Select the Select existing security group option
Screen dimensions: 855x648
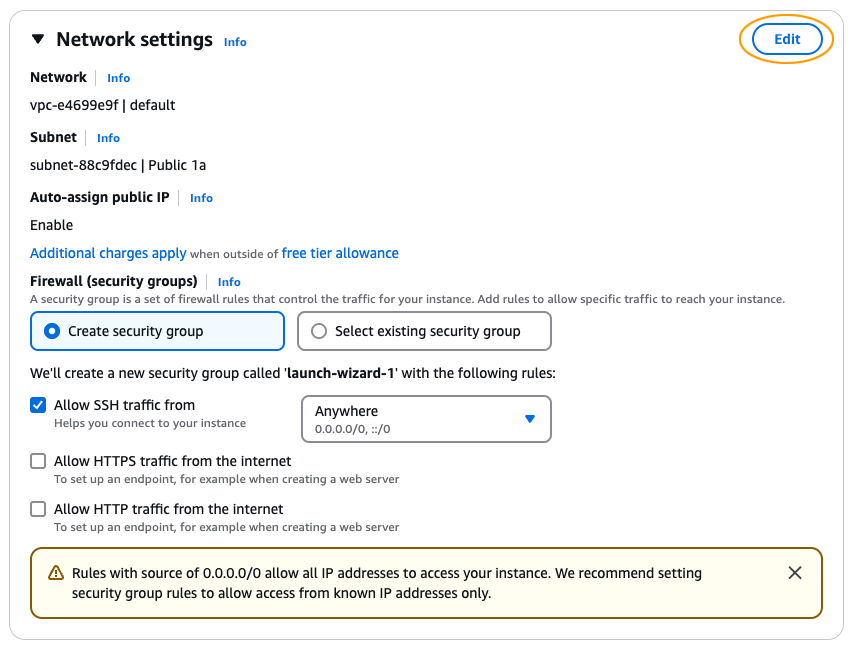click(x=319, y=331)
